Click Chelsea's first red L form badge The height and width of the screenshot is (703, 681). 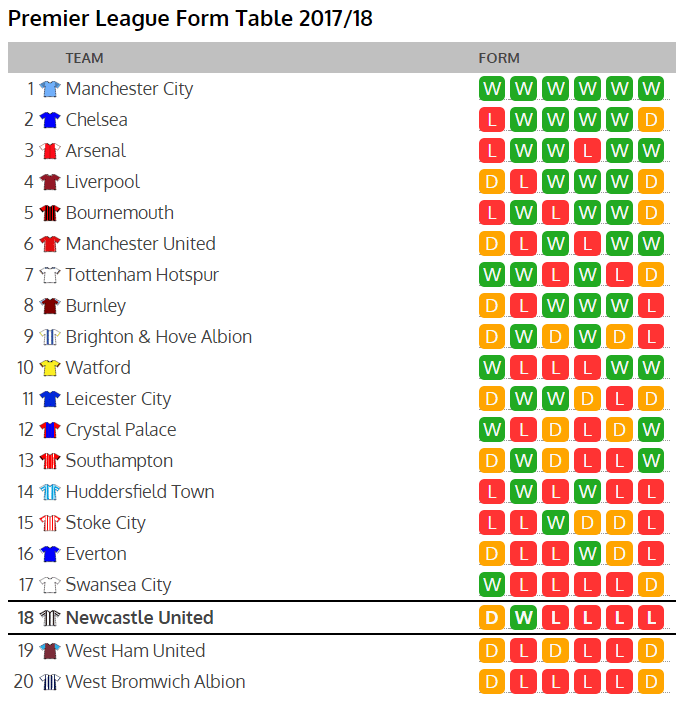click(491, 120)
